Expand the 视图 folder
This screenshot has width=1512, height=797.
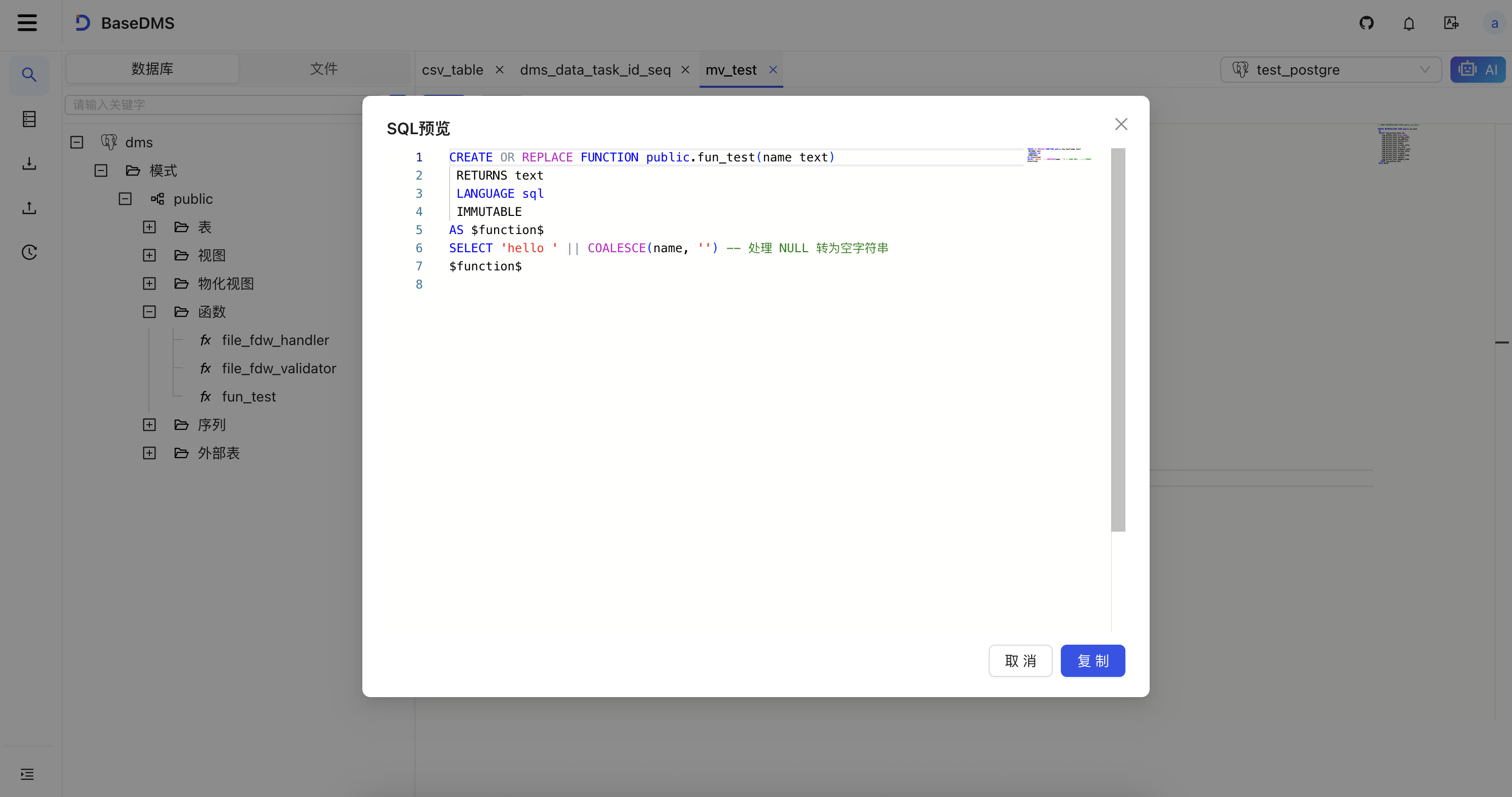150,255
